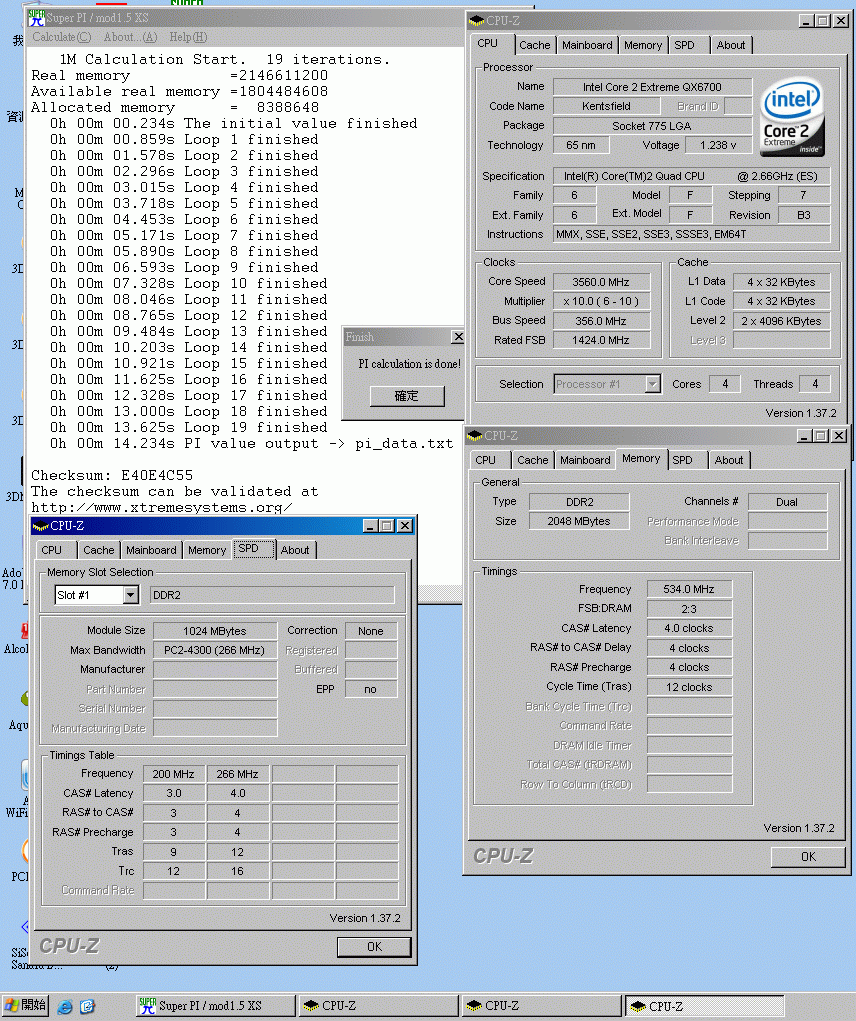
Task: Click OK in the SPD CPU-Z window
Action: tap(374, 947)
